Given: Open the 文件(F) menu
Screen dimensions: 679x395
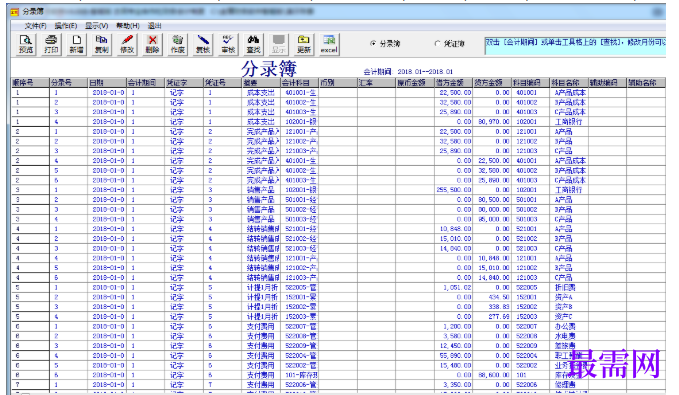Looking at the screenshot, I should coord(35,26).
